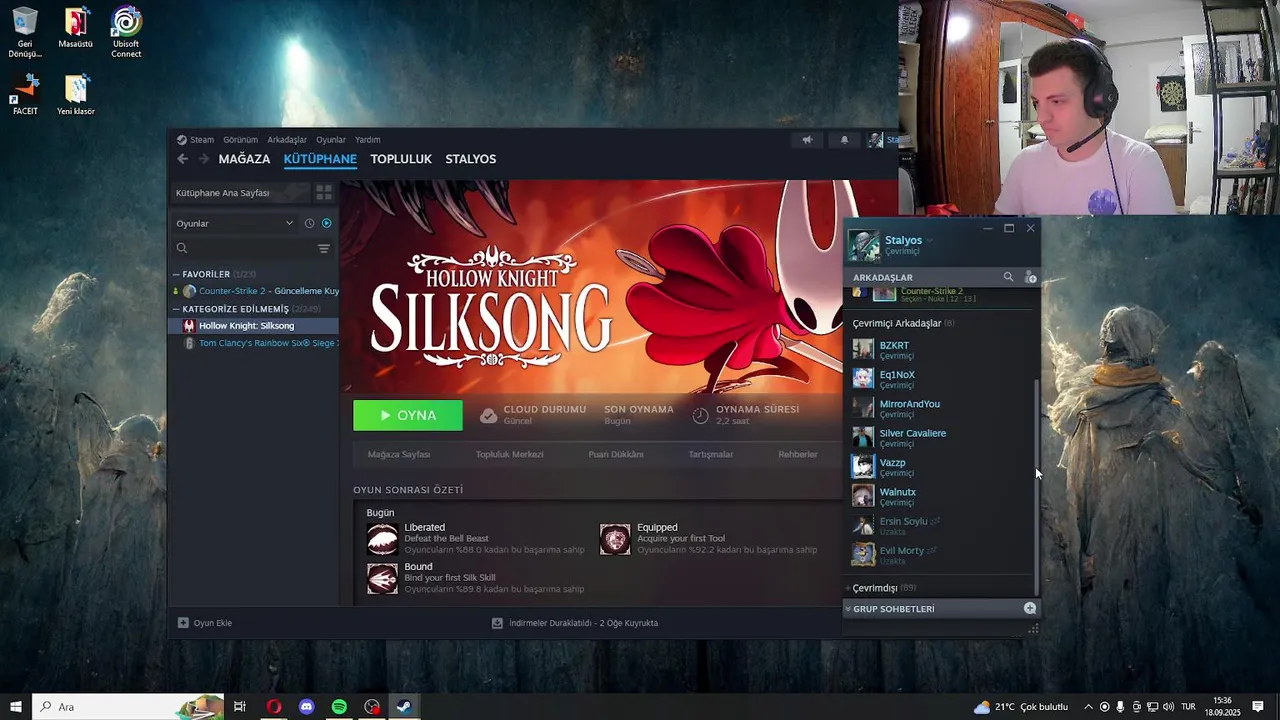Click the Steam back navigation arrow
The image size is (1280, 720).
tap(182, 159)
